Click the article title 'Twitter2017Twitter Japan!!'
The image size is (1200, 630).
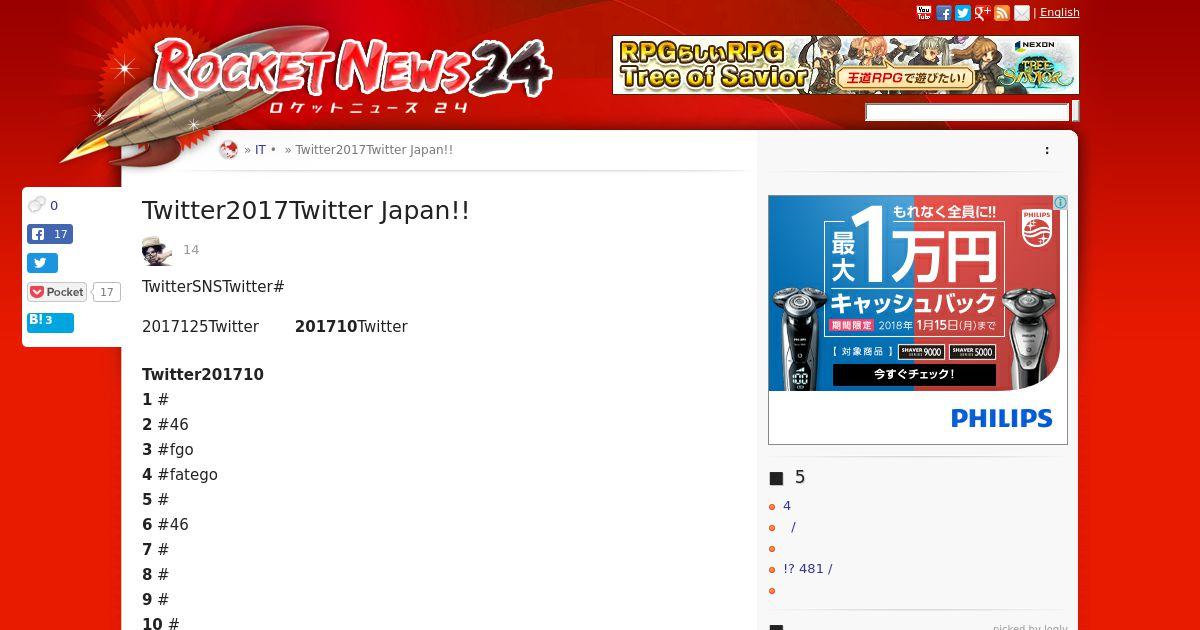(306, 211)
